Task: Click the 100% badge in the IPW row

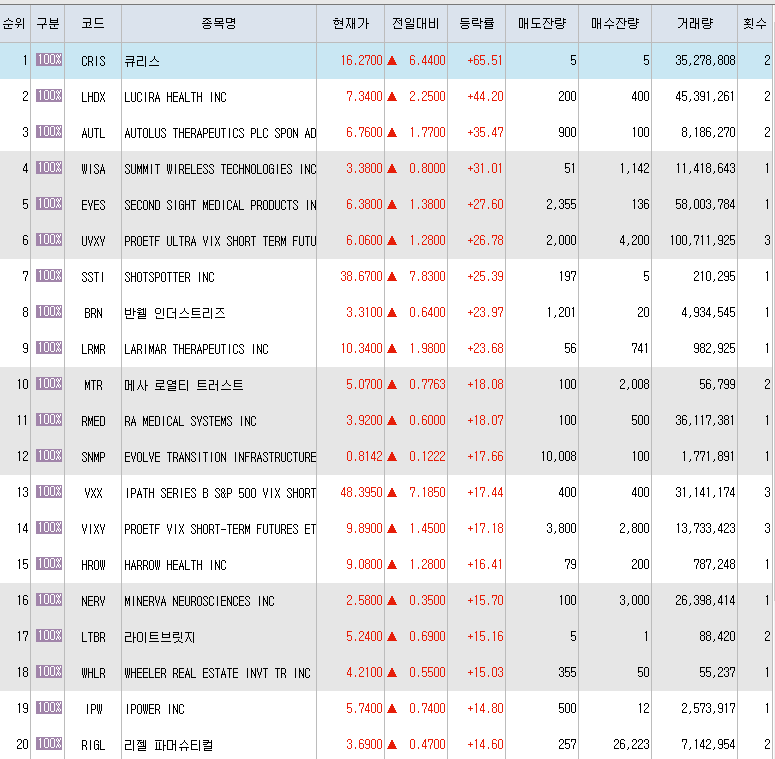Action: tap(49, 708)
